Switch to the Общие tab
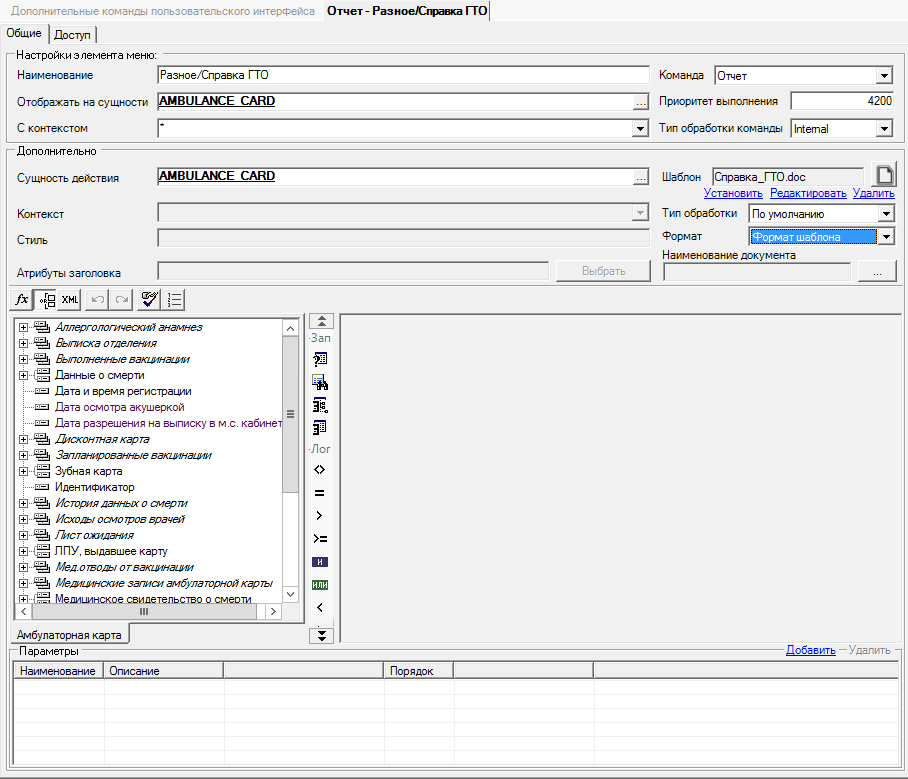 [x=24, y=33]
